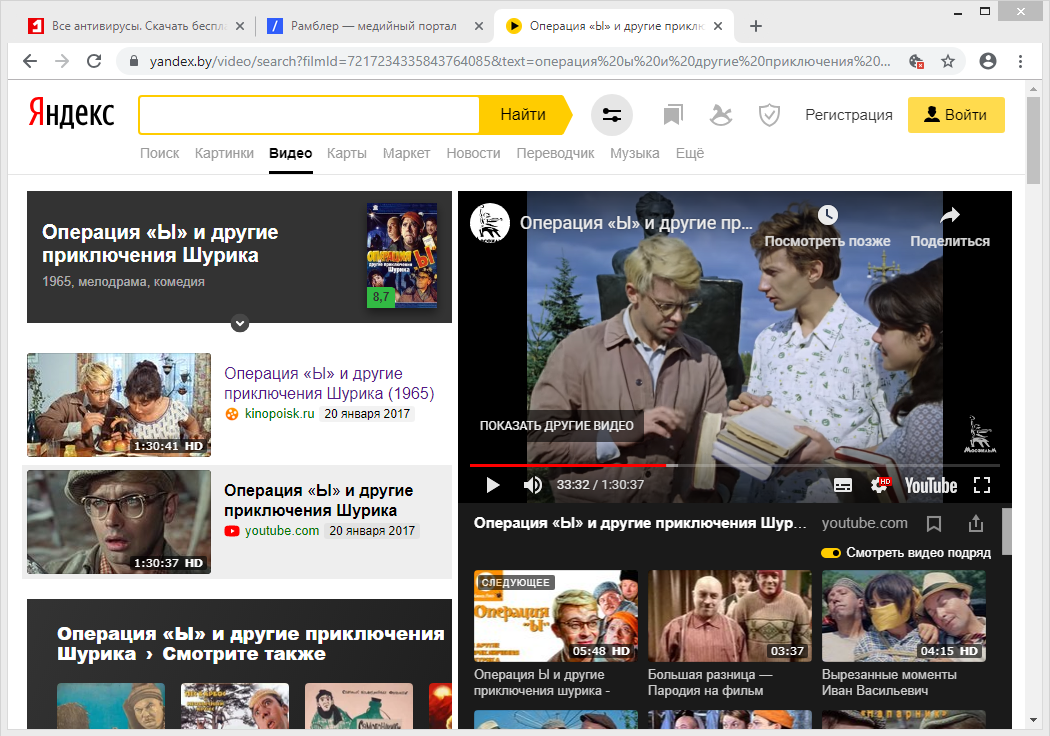Focus the Yandex search input field

pos(309,115)
